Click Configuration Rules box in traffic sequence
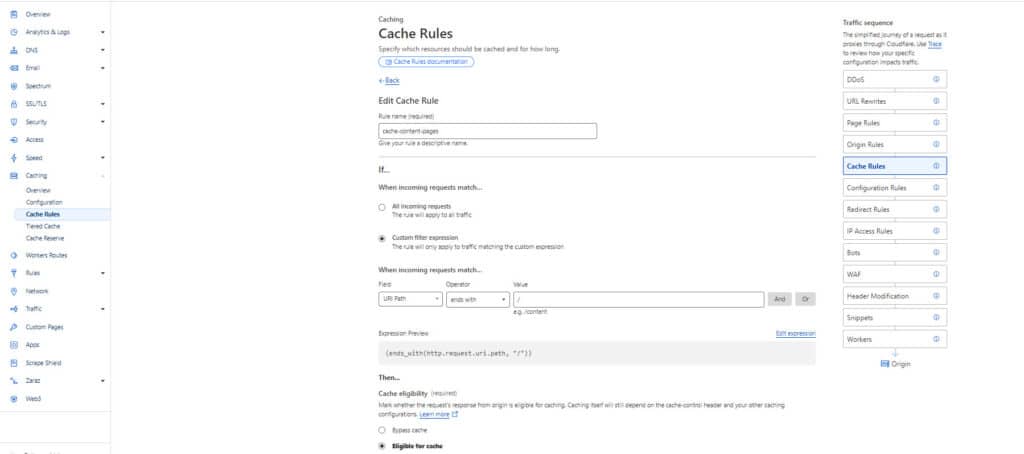Viewport: 1024px width, 454px height. (895, 187)
